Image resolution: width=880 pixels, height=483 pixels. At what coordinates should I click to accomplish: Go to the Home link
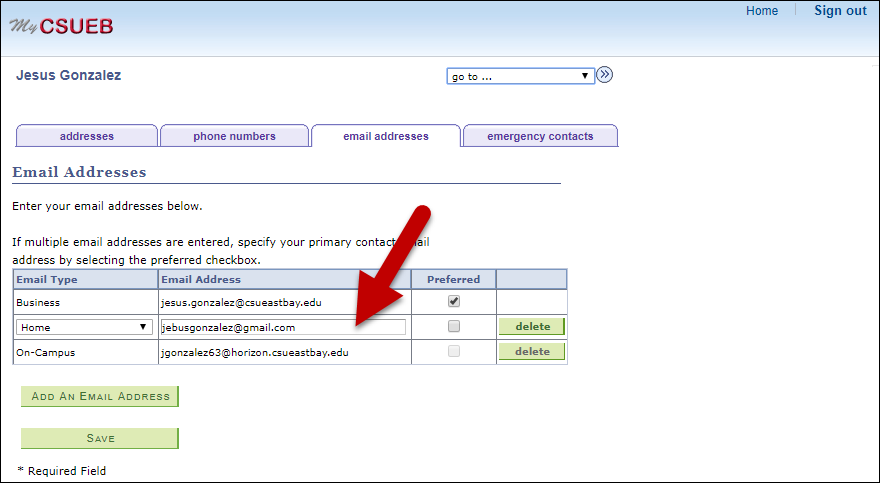tap(762, 11)
